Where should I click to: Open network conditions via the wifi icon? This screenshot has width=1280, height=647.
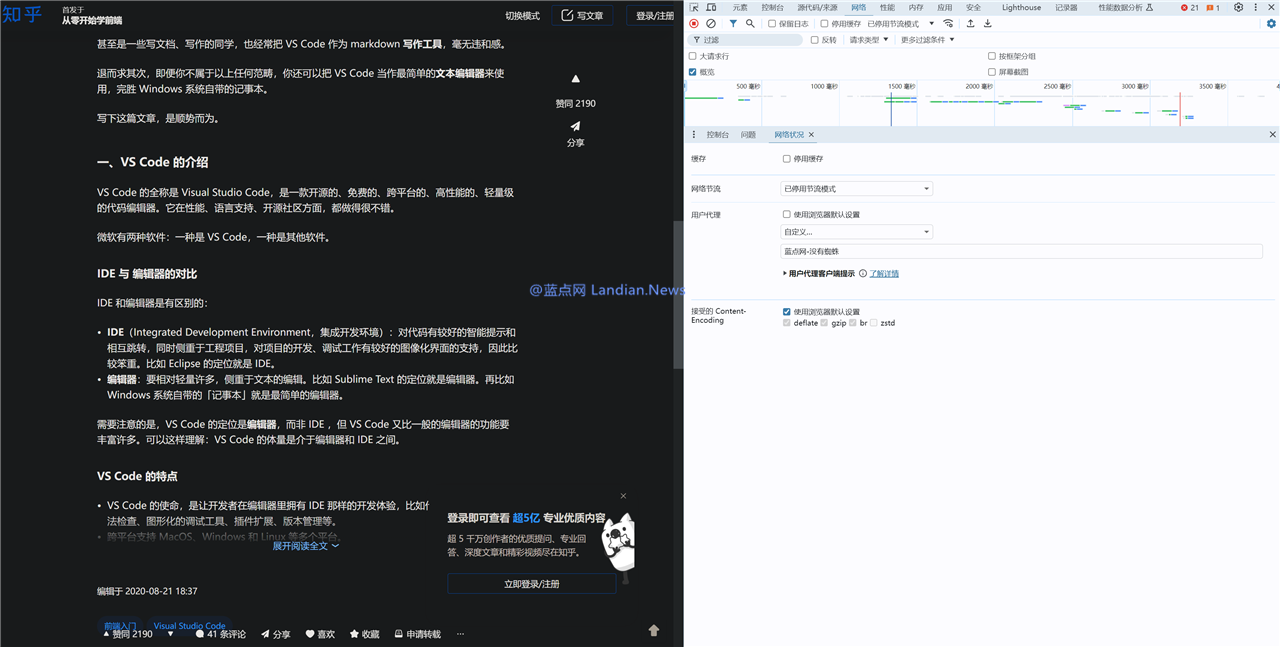click(x=948, y=23)
